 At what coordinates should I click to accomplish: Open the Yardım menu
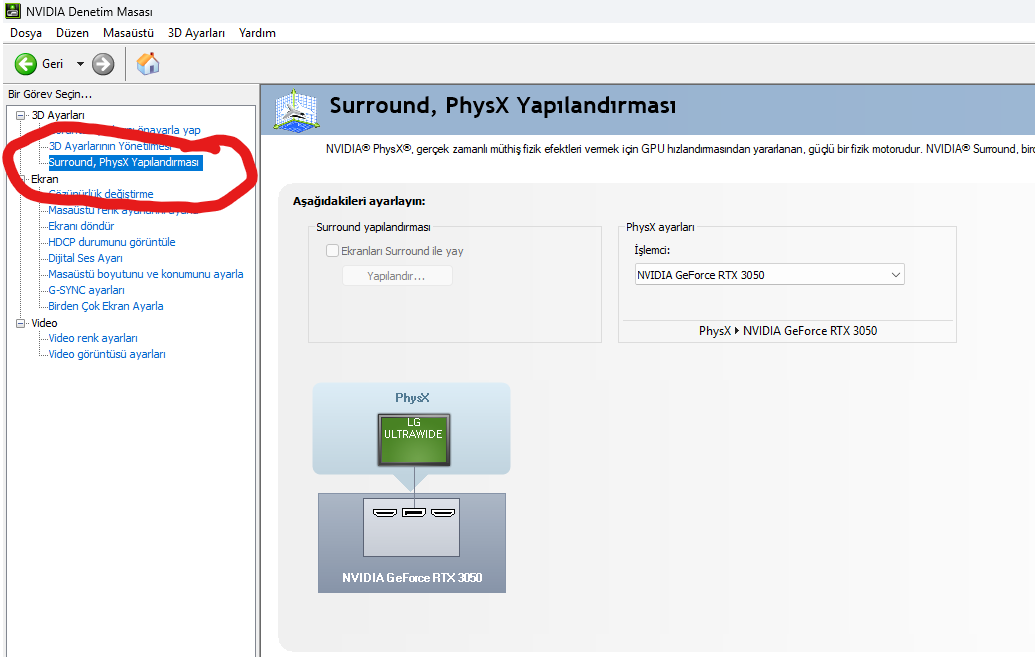coord(257,33)
